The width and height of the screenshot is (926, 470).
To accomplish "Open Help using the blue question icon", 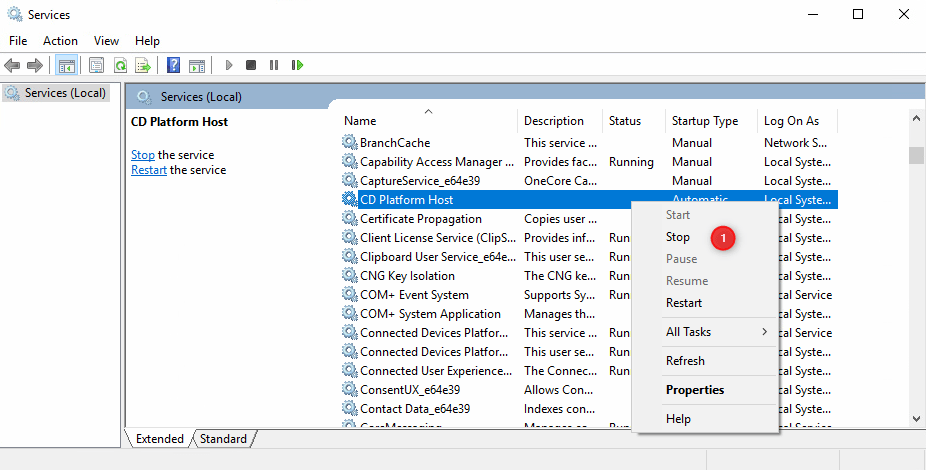I will click(x=173, y=65).
